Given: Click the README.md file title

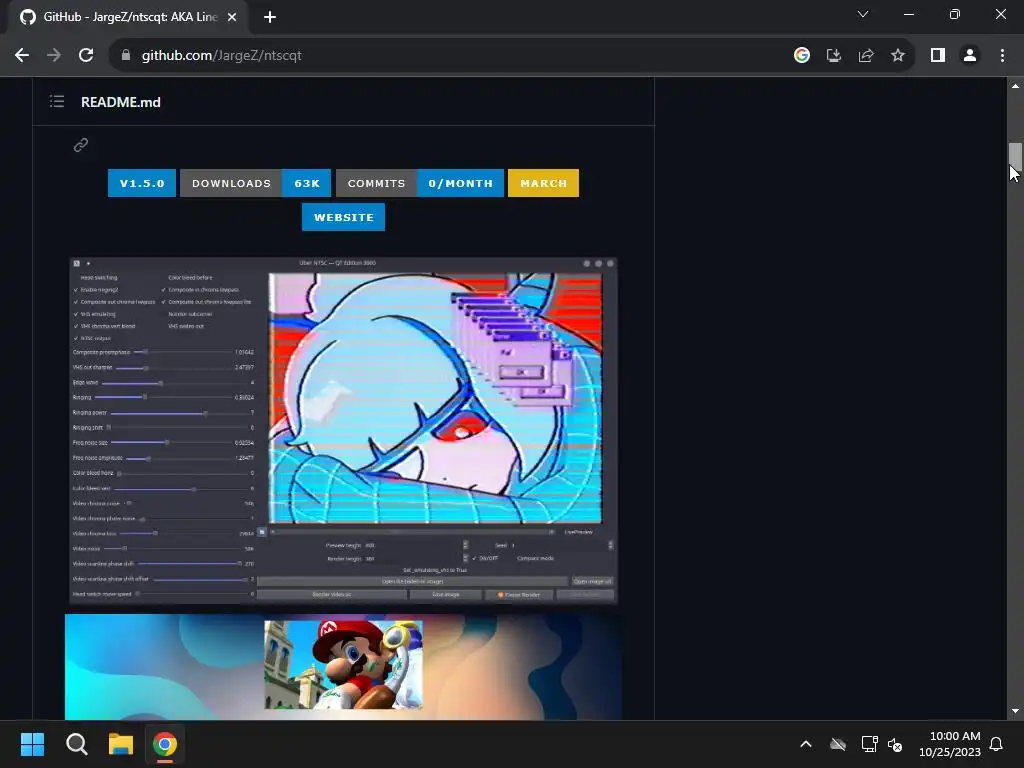Looking at the screenshot, I should point(121,102).
